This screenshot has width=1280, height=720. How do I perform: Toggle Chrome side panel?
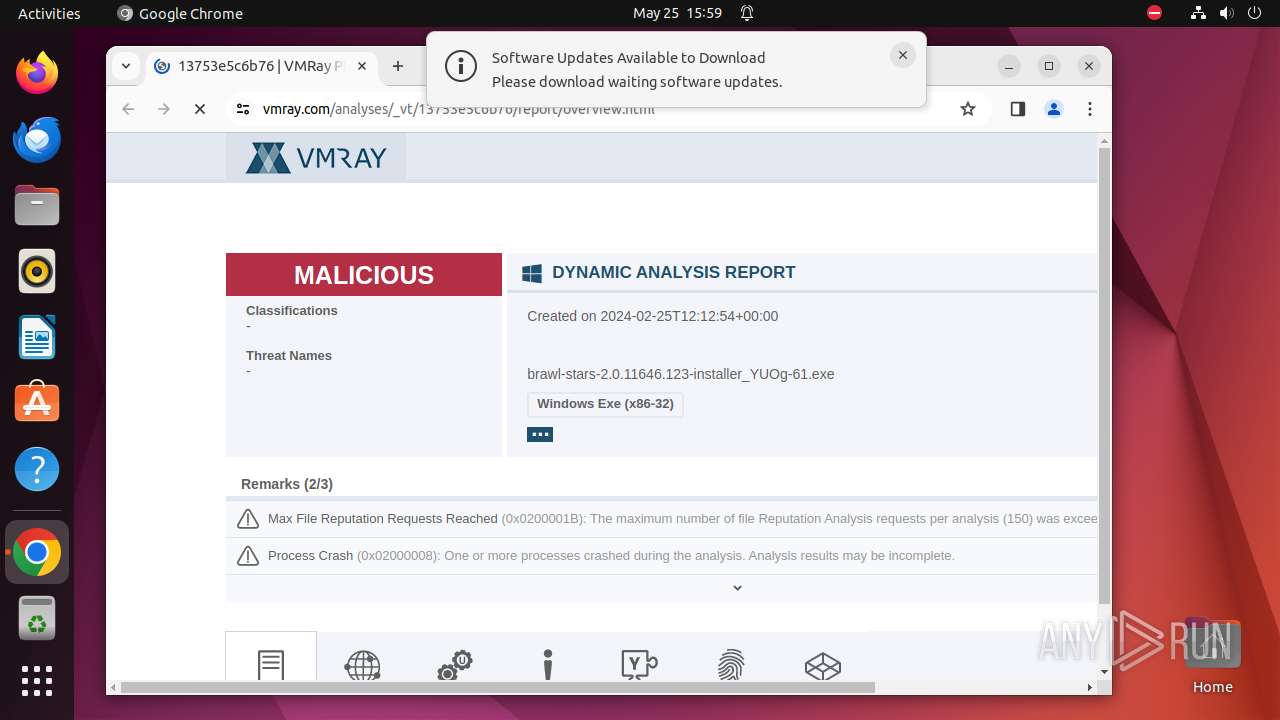1017,109
